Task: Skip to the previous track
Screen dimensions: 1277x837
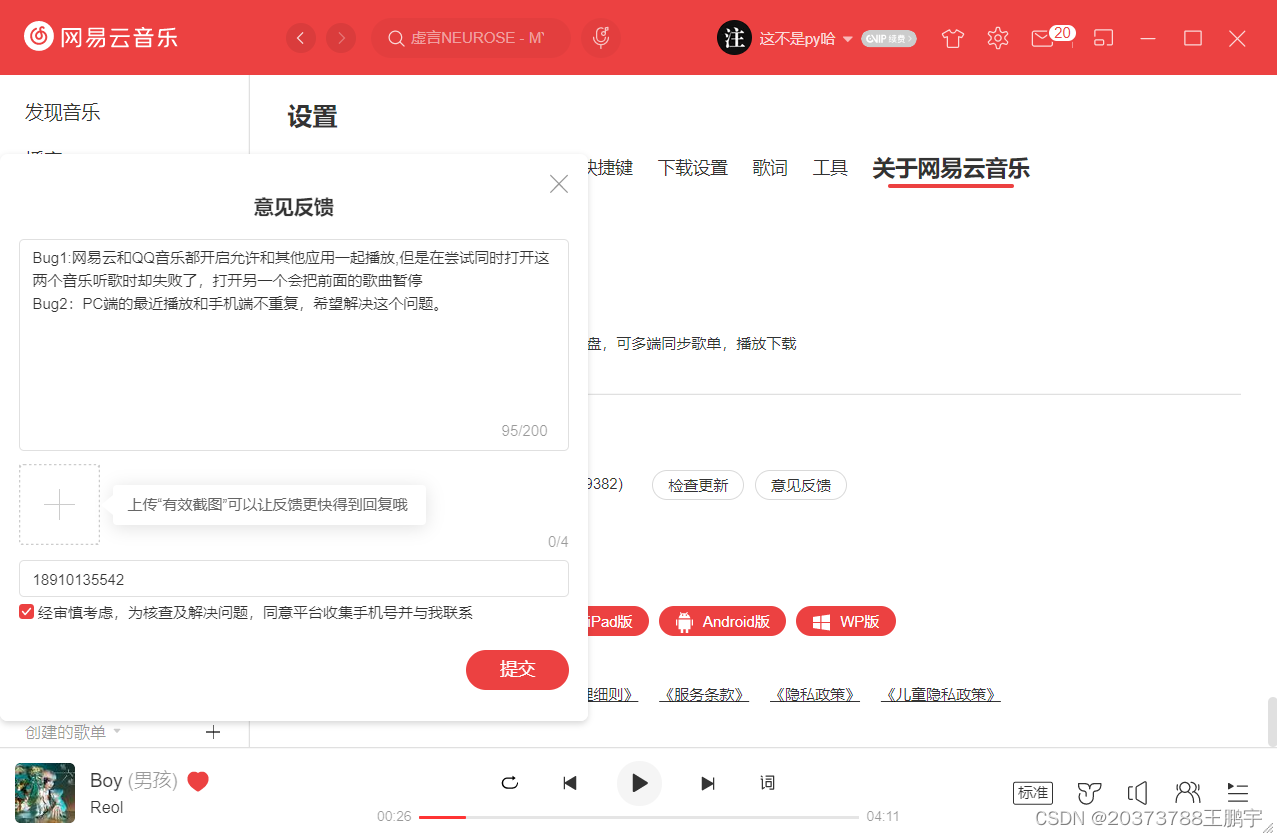Action: (x=570, y=783)
